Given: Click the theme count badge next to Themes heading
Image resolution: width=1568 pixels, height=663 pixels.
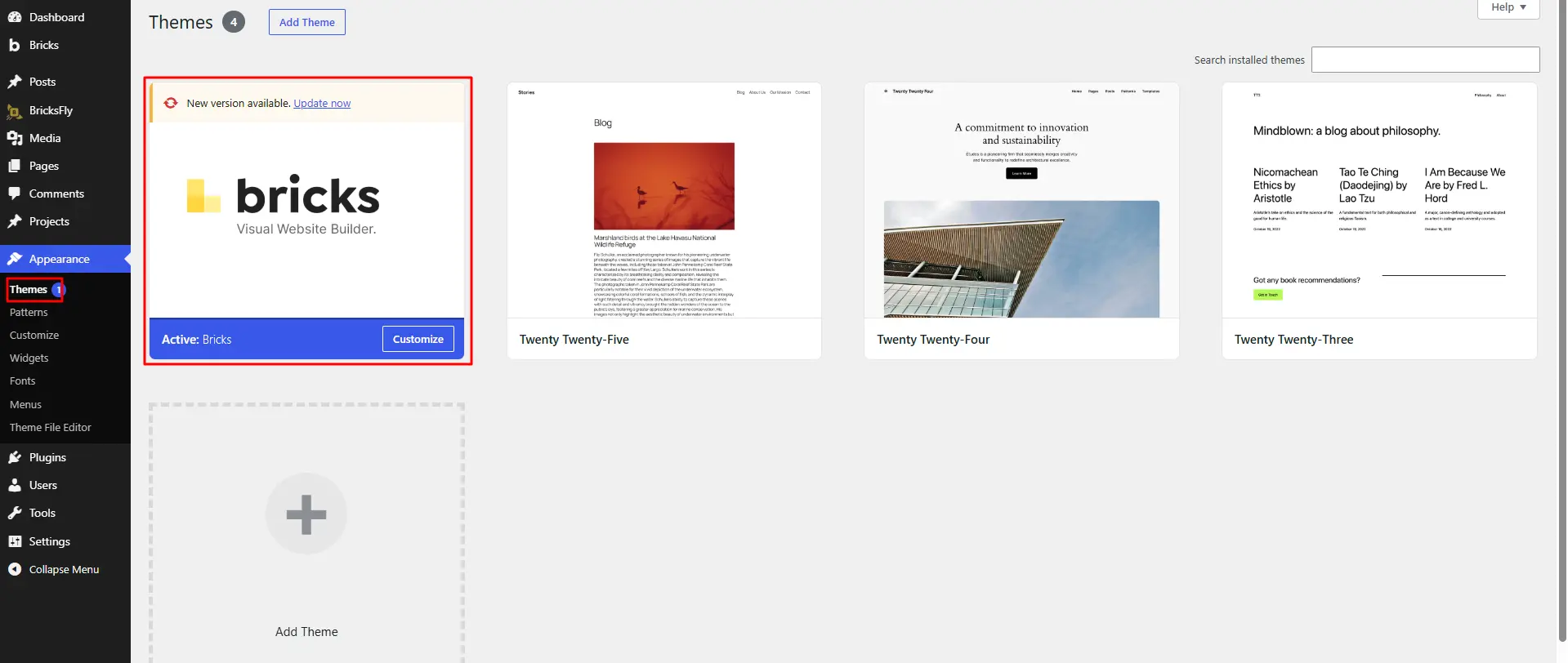Looking at the screenshot, I should click(234, 22).
